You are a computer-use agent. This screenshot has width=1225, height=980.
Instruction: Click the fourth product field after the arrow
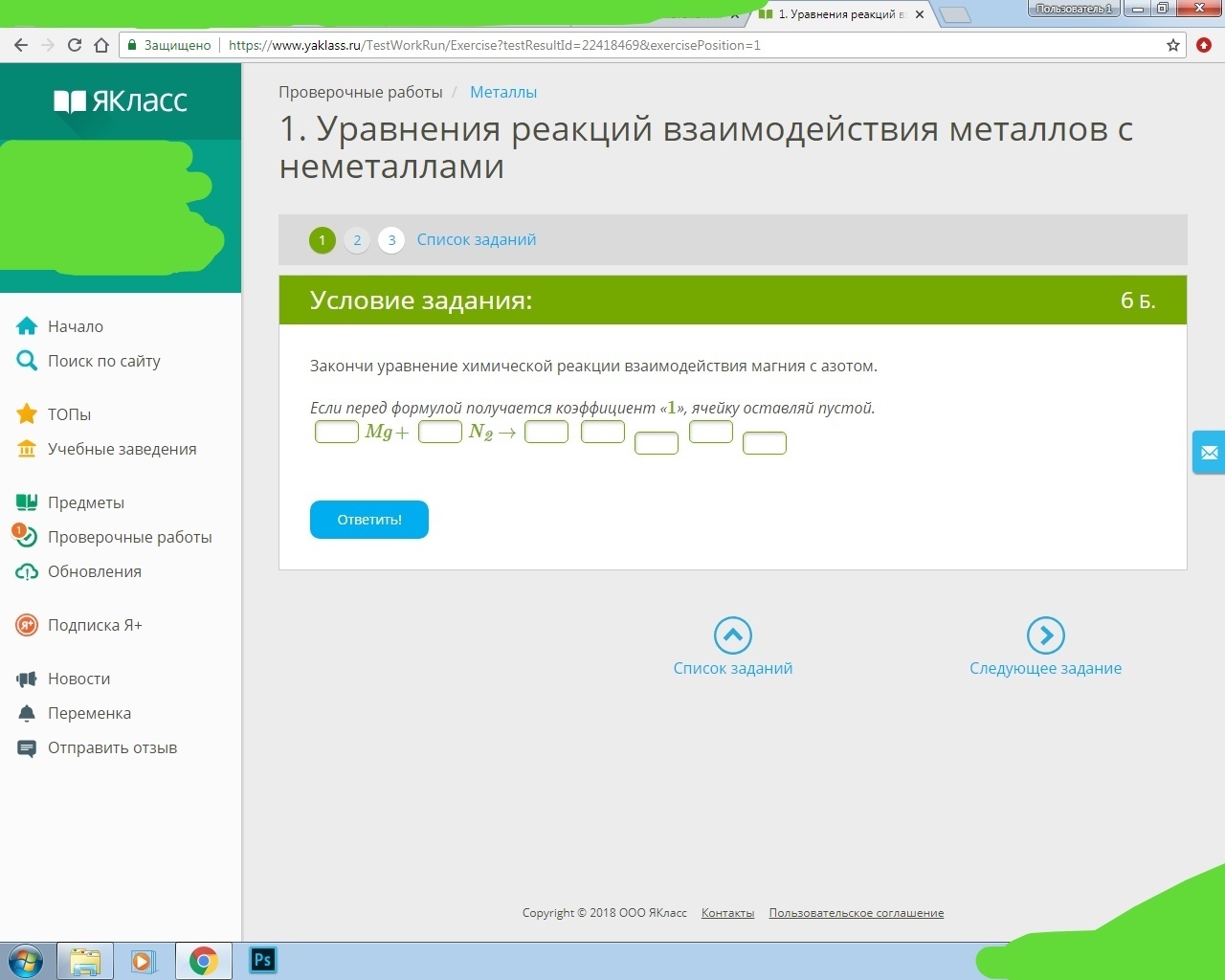click(x=711, y=432)
